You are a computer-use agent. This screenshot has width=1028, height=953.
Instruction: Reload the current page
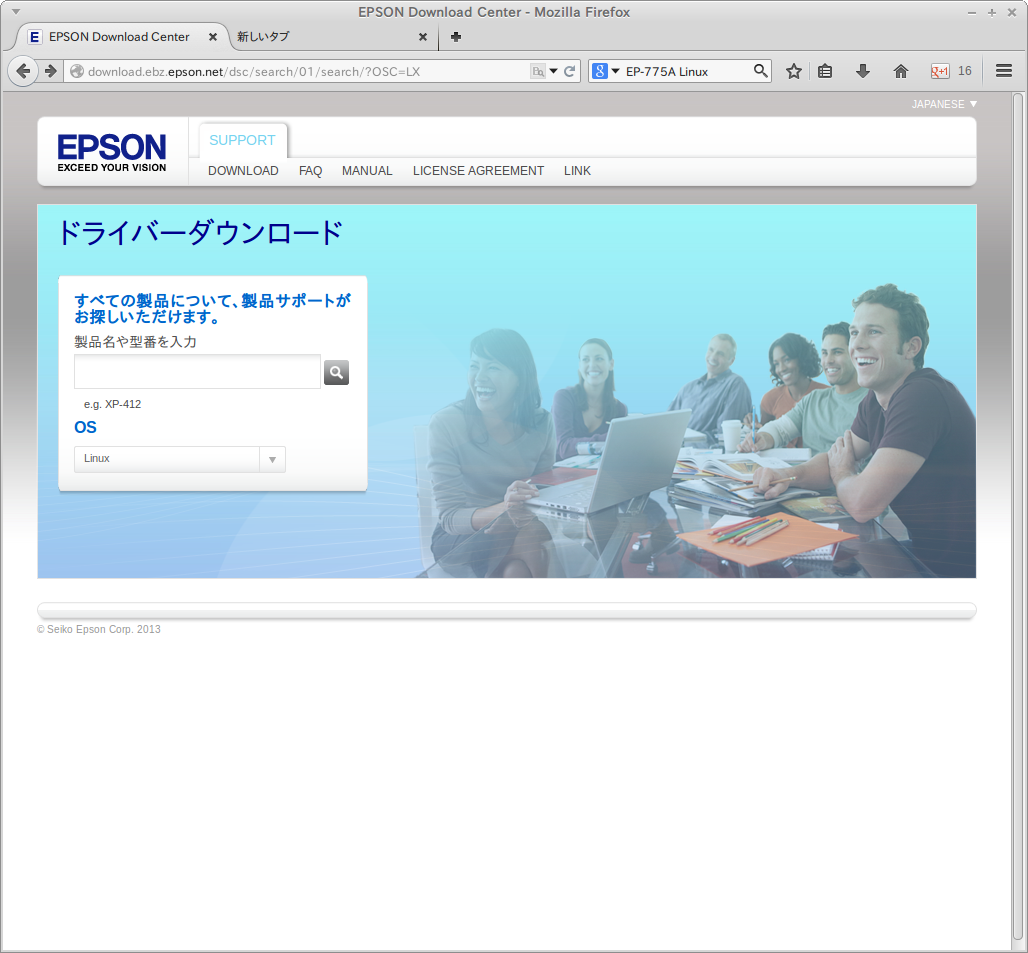pyautogui.click(x=568, y=71)
